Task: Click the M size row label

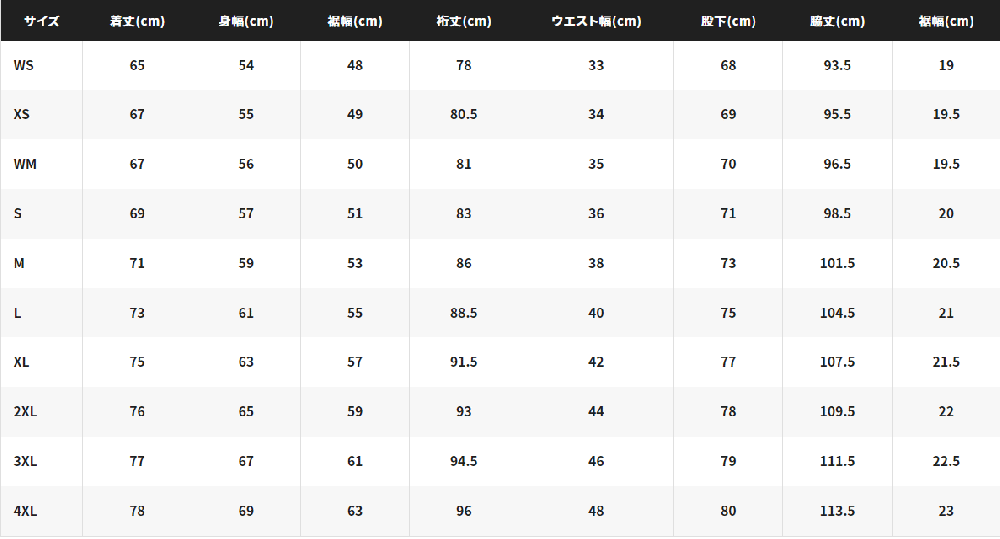Action: pos(19,263)
